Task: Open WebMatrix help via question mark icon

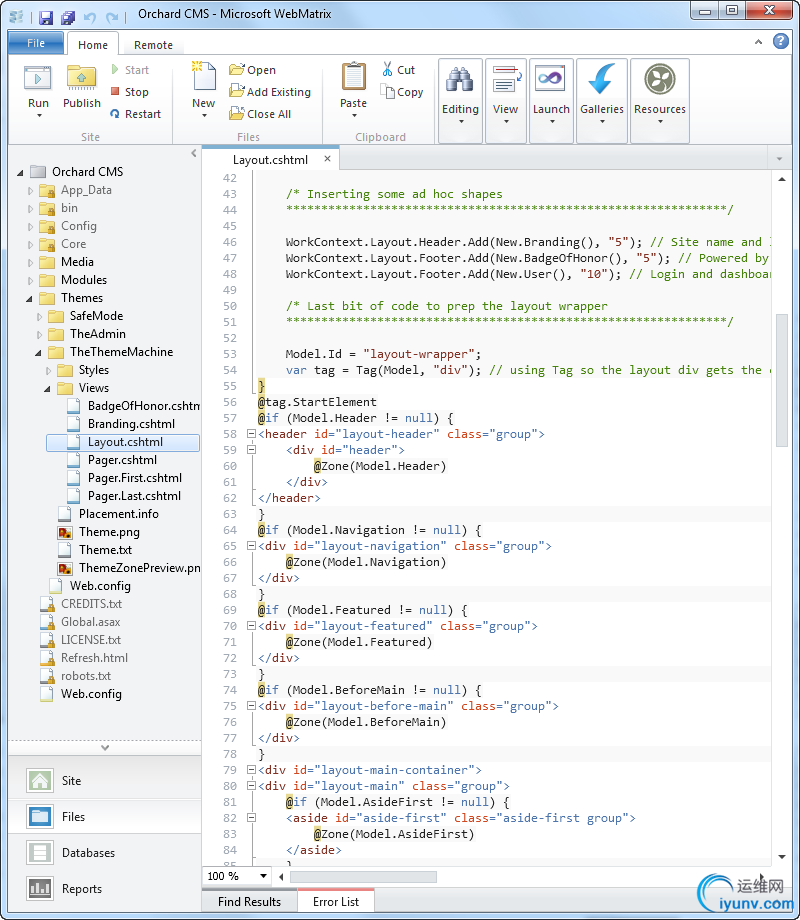Action: click(x=781, y=41)
